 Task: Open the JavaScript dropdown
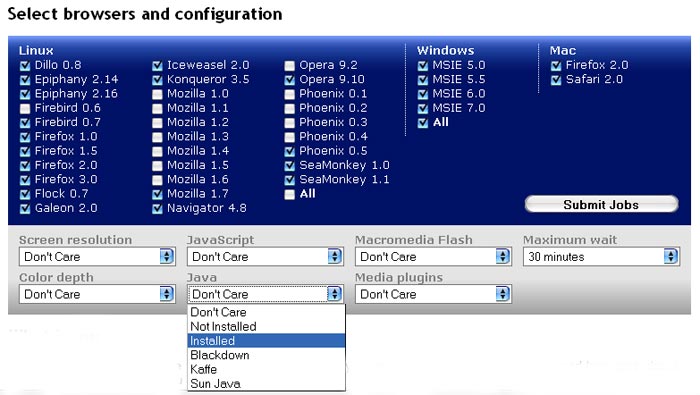tap(265, 257)
